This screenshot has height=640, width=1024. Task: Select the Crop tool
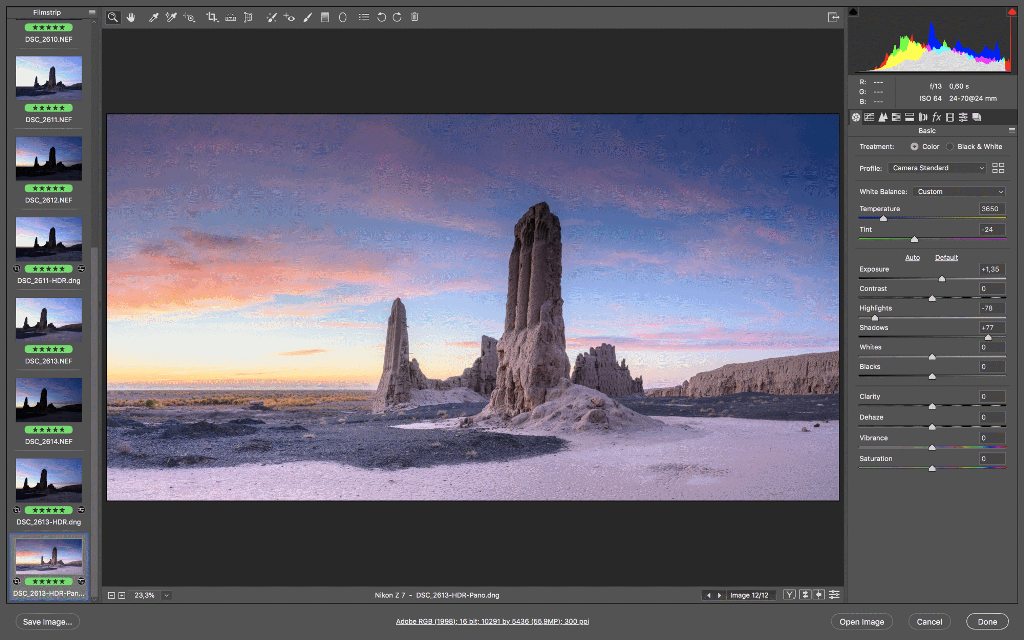pos(210,17)
